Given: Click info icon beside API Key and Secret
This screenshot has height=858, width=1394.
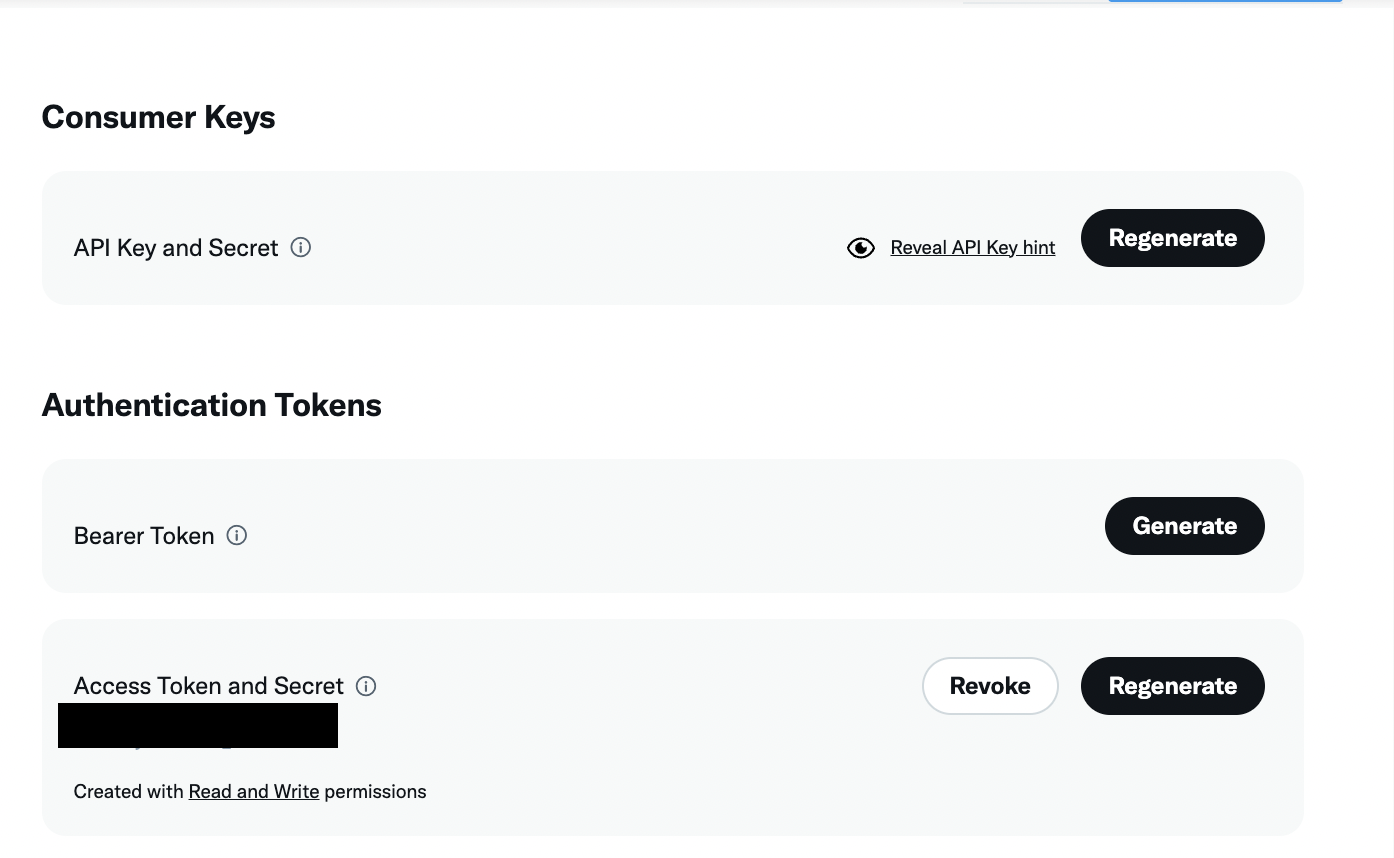Looking at the screenshot, I should [x=300, y=247].
